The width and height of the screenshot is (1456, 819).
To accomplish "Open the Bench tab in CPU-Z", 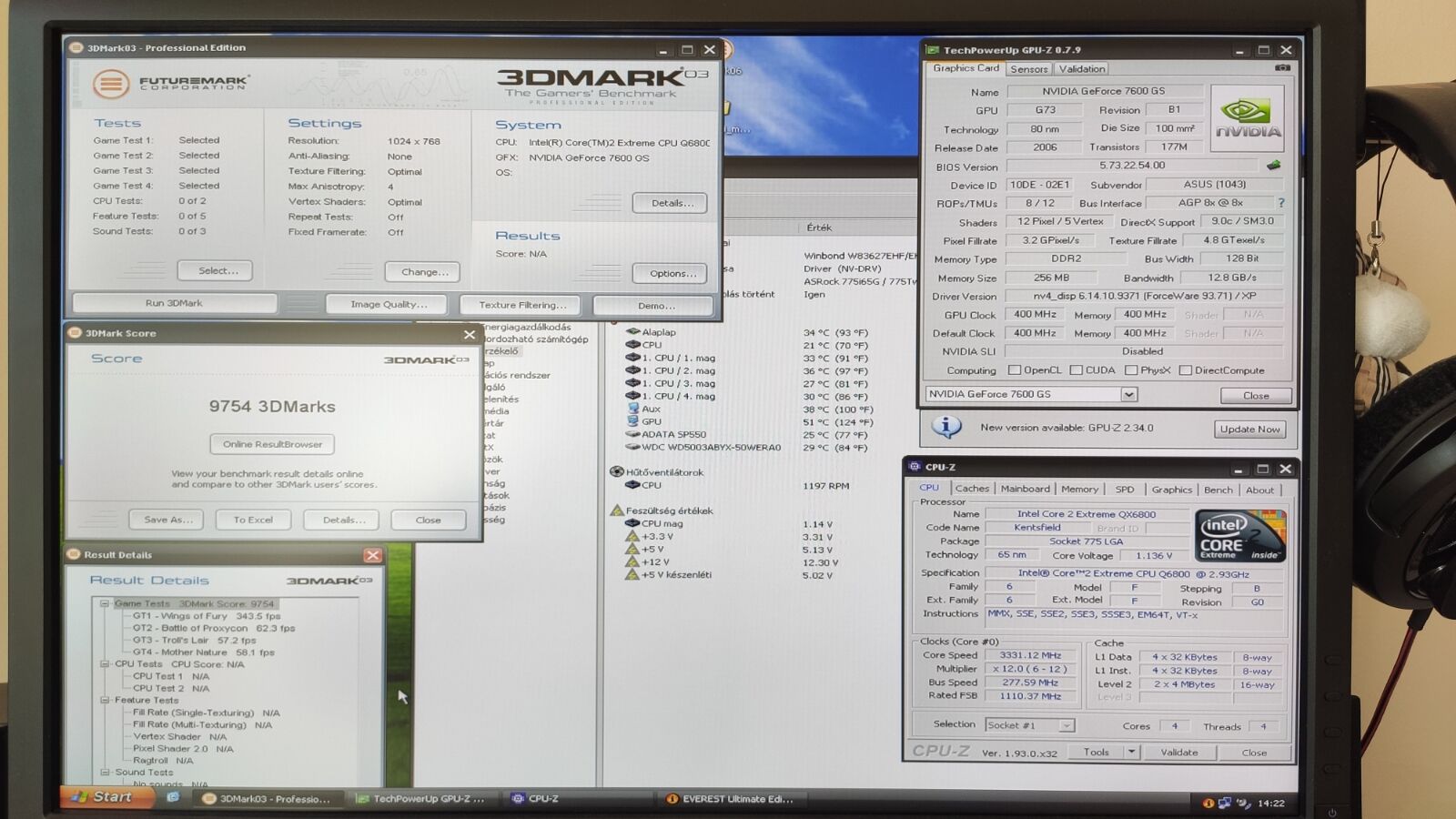I will click(1218, 490).
